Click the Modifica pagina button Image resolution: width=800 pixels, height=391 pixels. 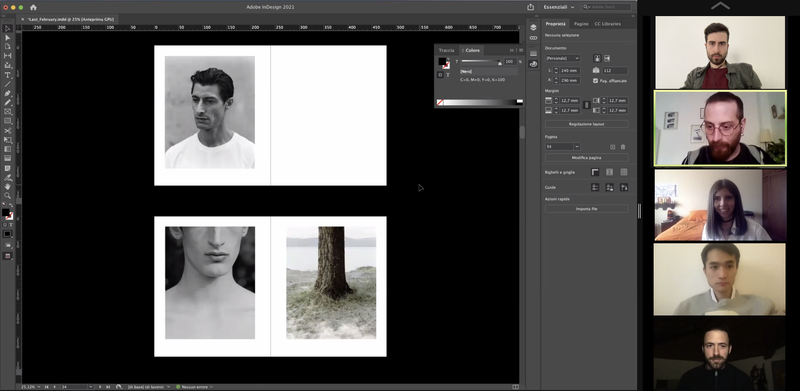tap(586, 158)
